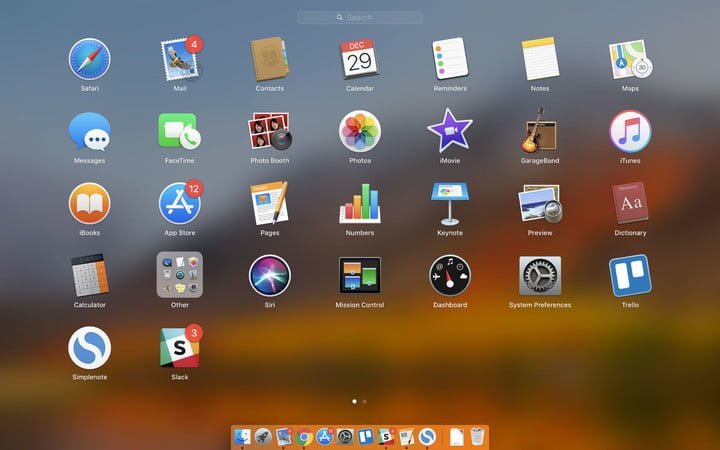Open the iBooks app
Image resolution: width=720 pixels, height=450 pixels.
pyautogui.click(x=90, y=203)
